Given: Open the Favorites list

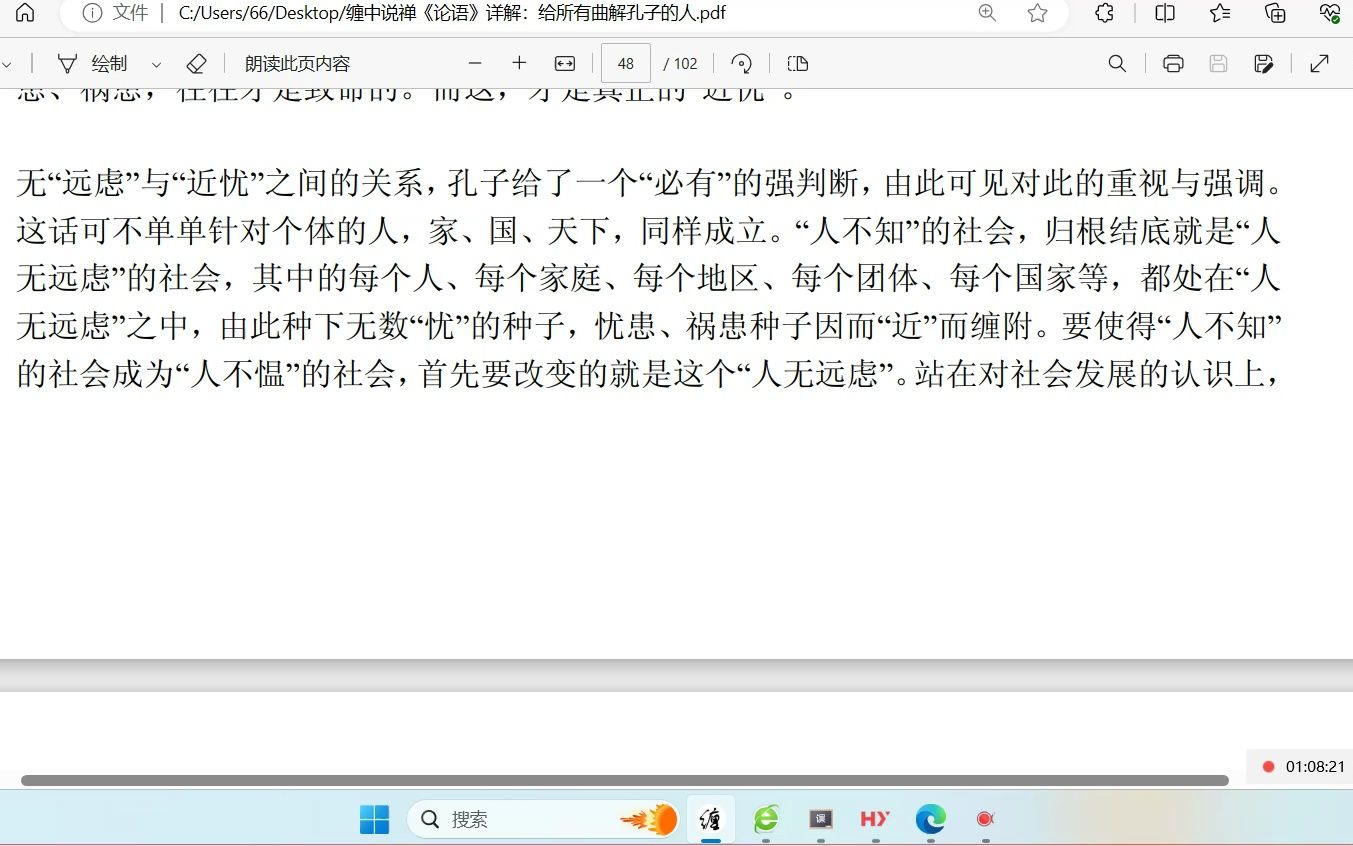Looking at the screenshot, I should [1220, 13].
